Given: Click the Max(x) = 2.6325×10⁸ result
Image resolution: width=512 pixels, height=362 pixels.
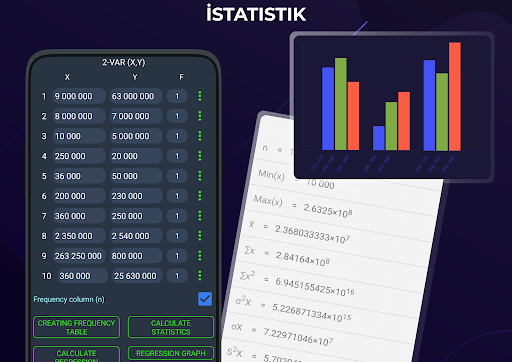Looking at the screenshot, I should 303,207.
